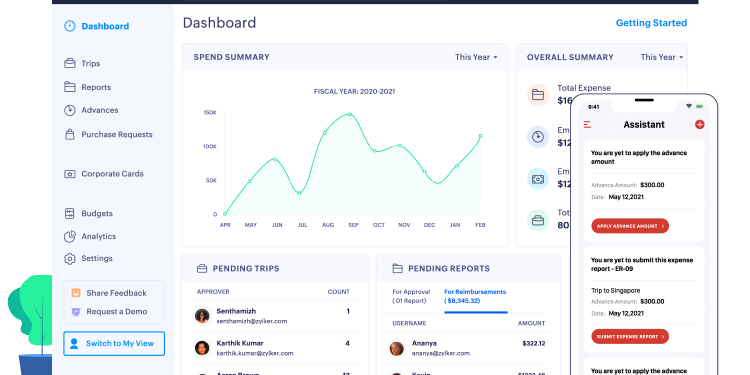Click Switch to My View button
Viewport: 750px width, 375px height.
coord(114,343)
